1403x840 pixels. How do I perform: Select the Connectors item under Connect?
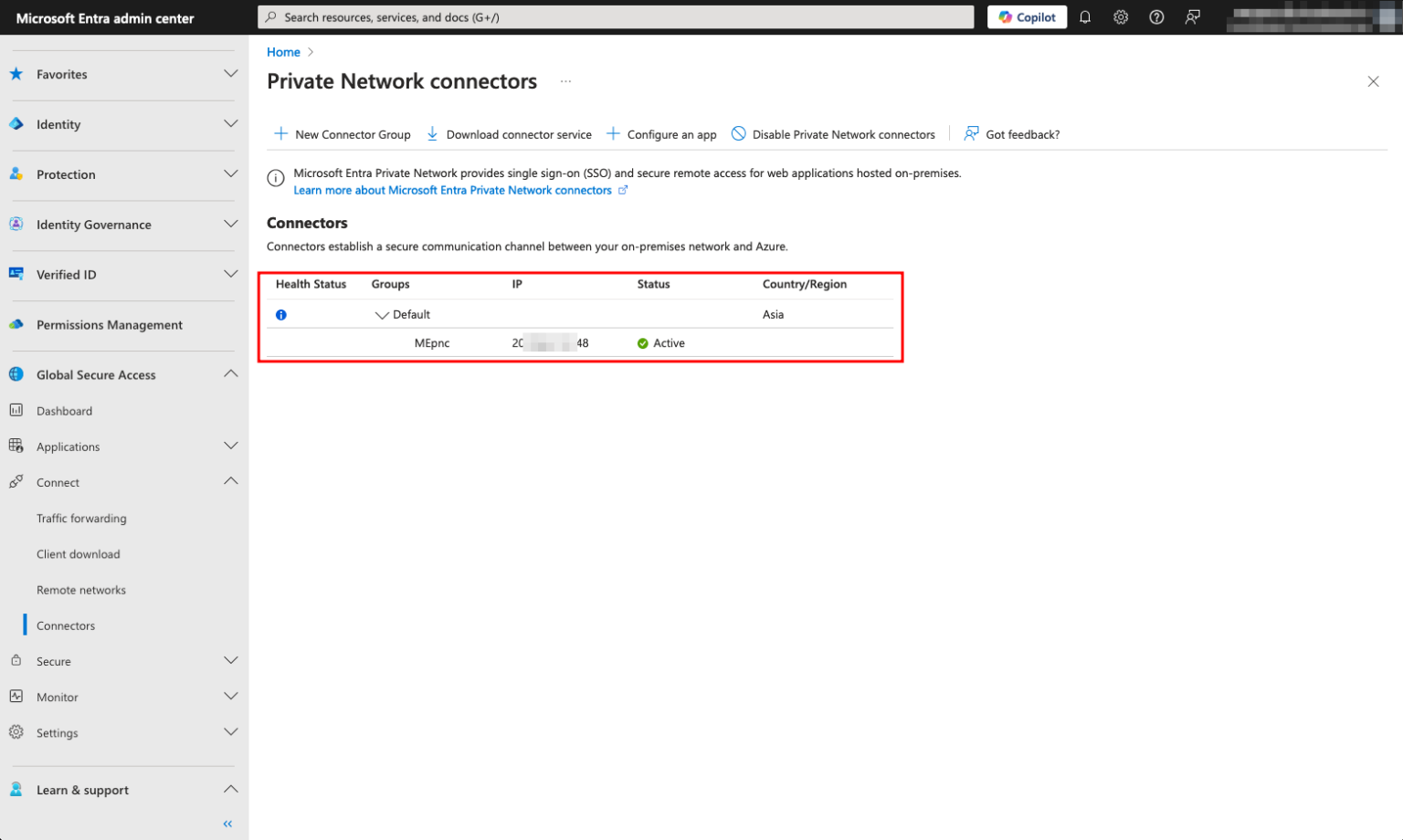tap(65, 625)
